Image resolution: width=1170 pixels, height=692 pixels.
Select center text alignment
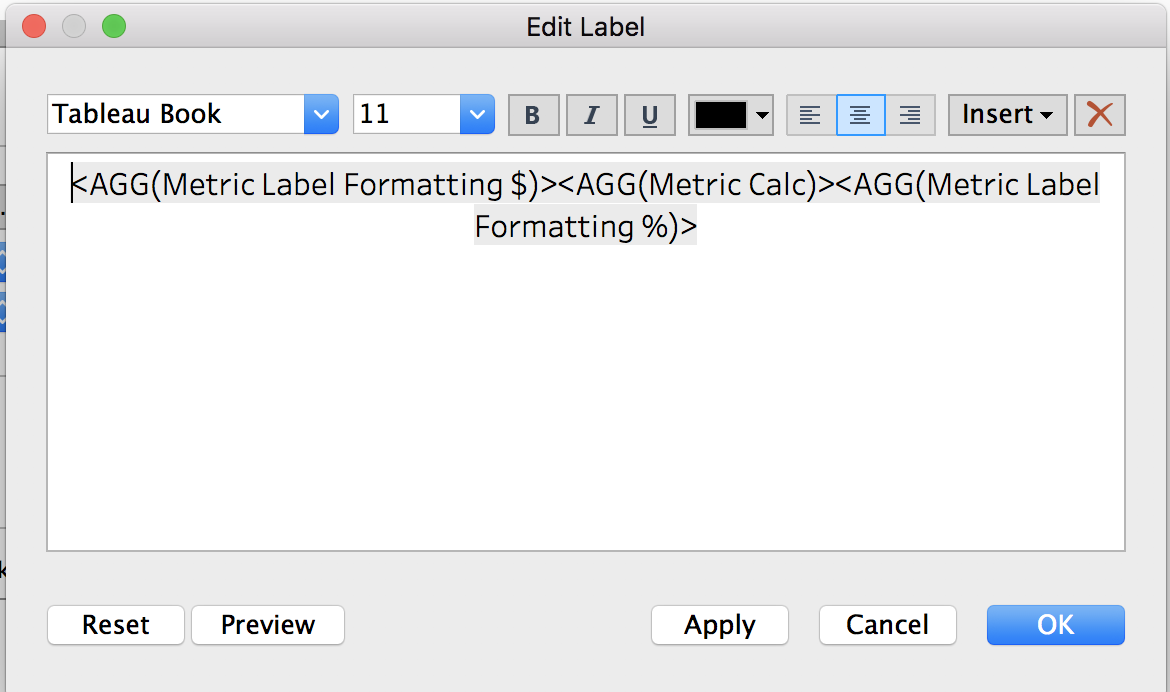coord(860,115)
